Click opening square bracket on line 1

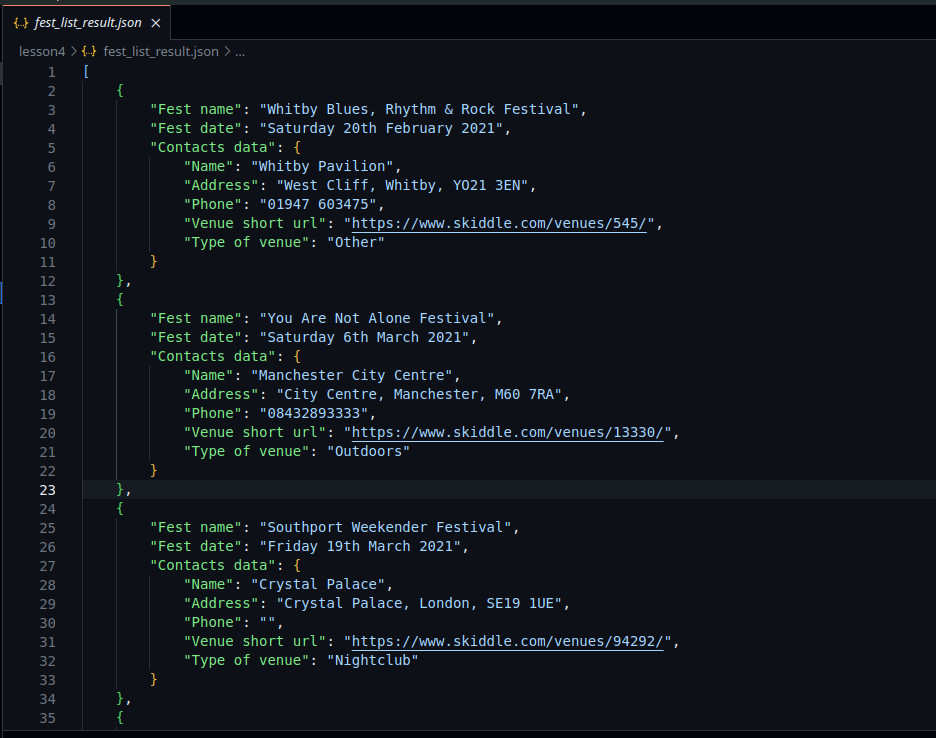pyautogui.click(x=87, y=72)
